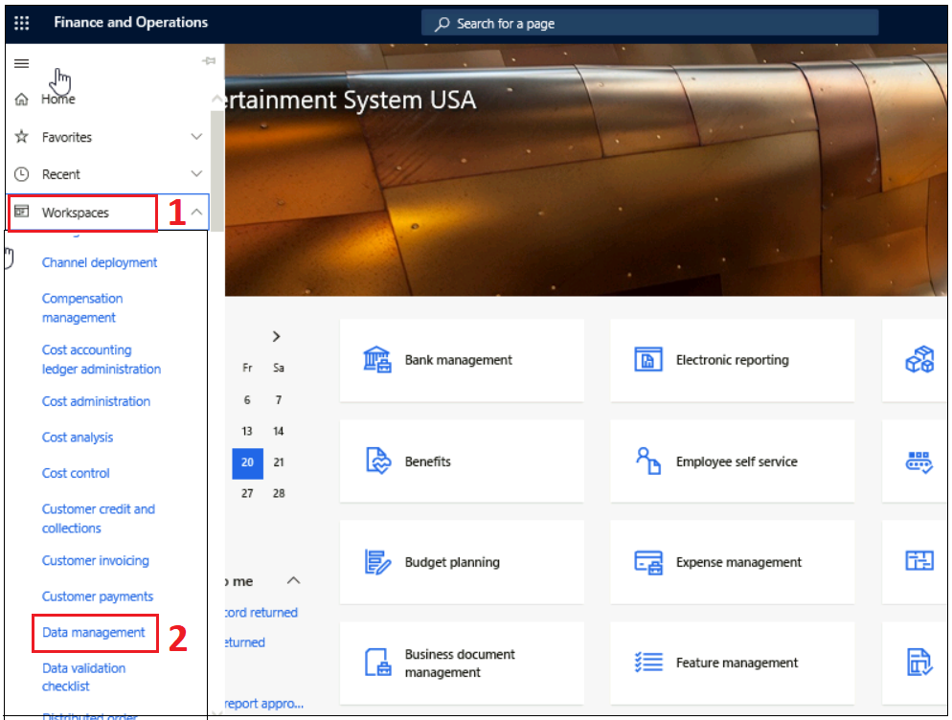Open the Budget planning tile
The image size is (952, 720).
coord(461,562)
